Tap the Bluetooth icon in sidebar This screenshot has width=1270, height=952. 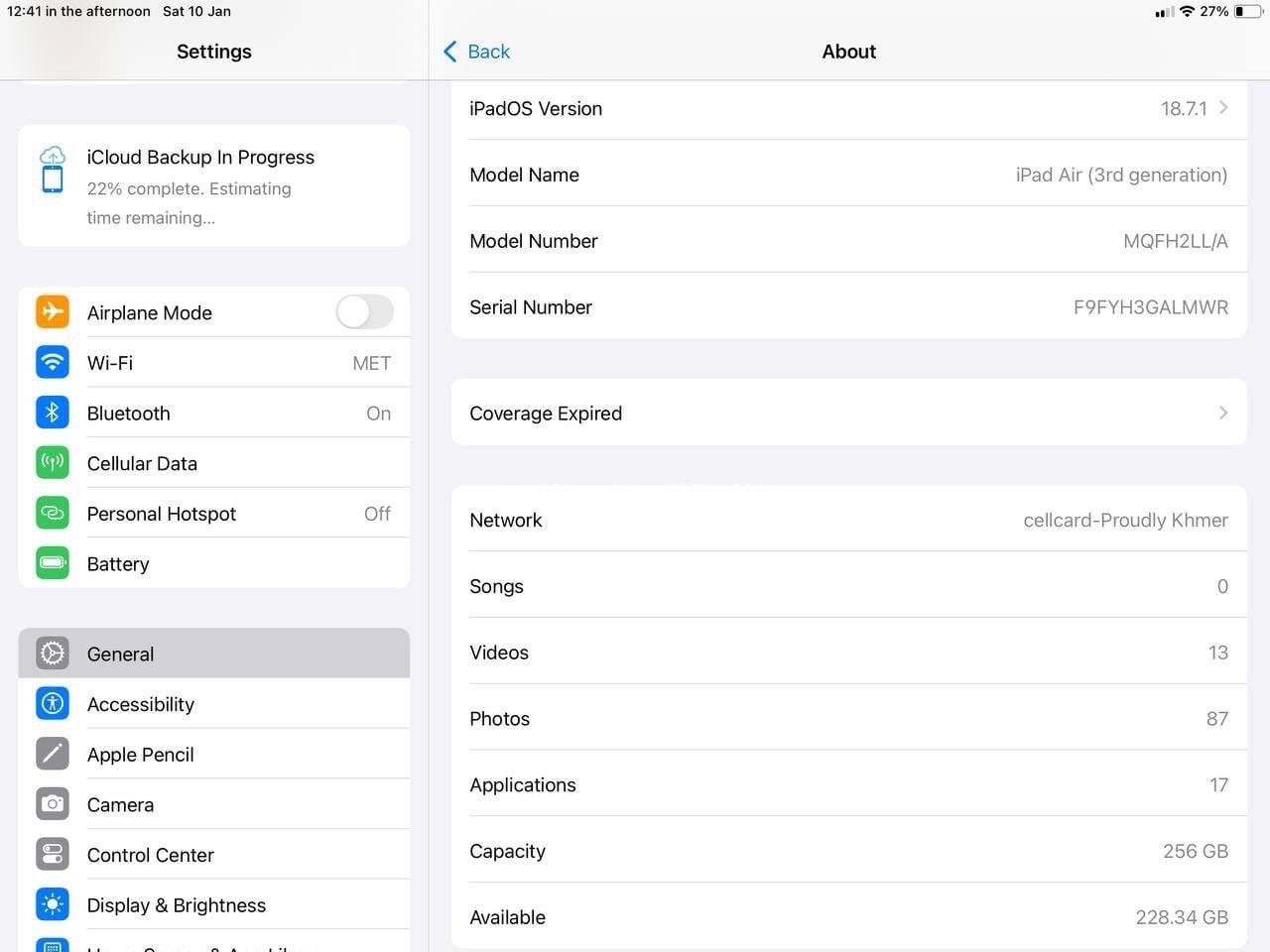(x=53, y=413)
